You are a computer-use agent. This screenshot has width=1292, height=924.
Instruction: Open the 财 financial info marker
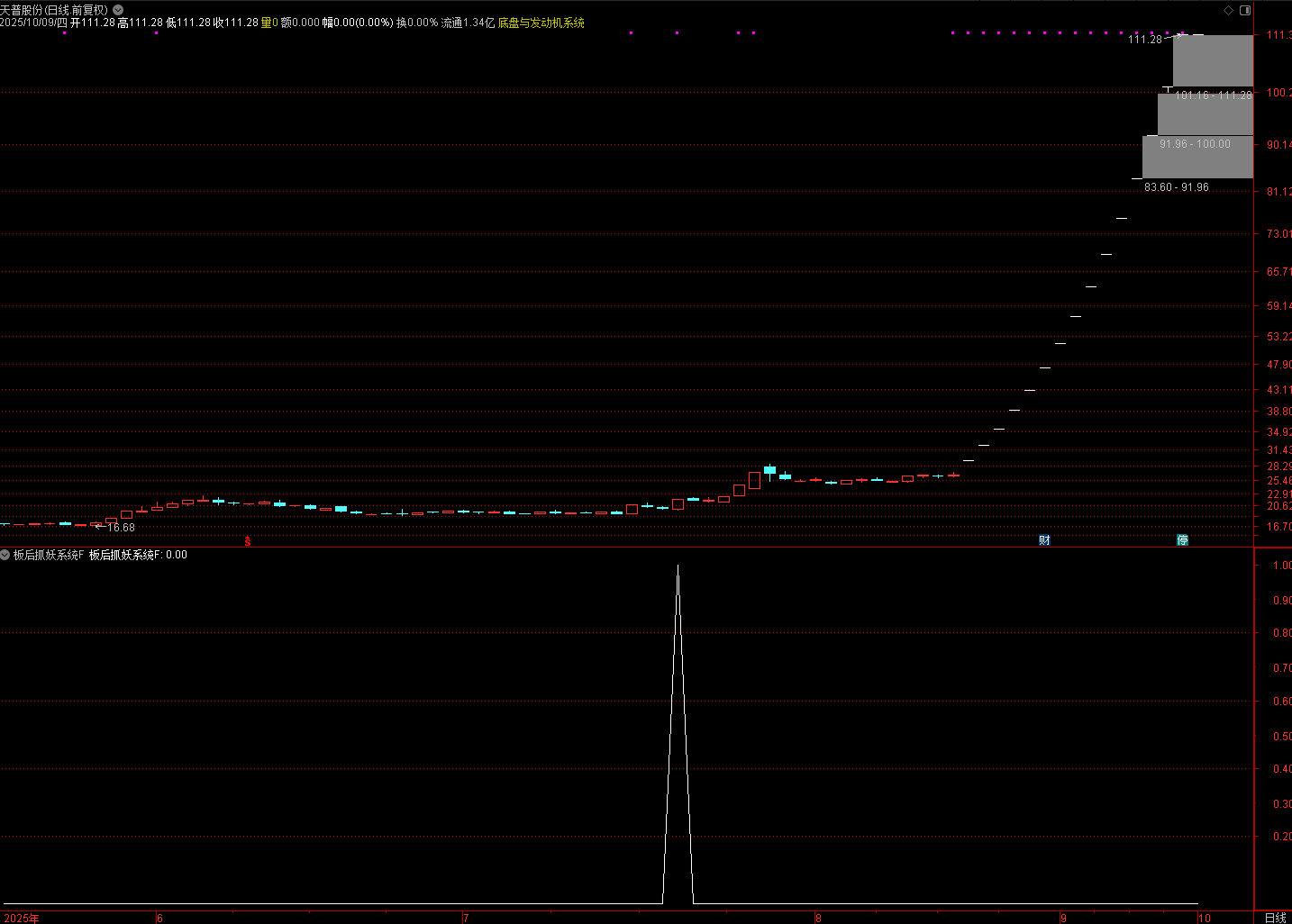click(1044, 540)
